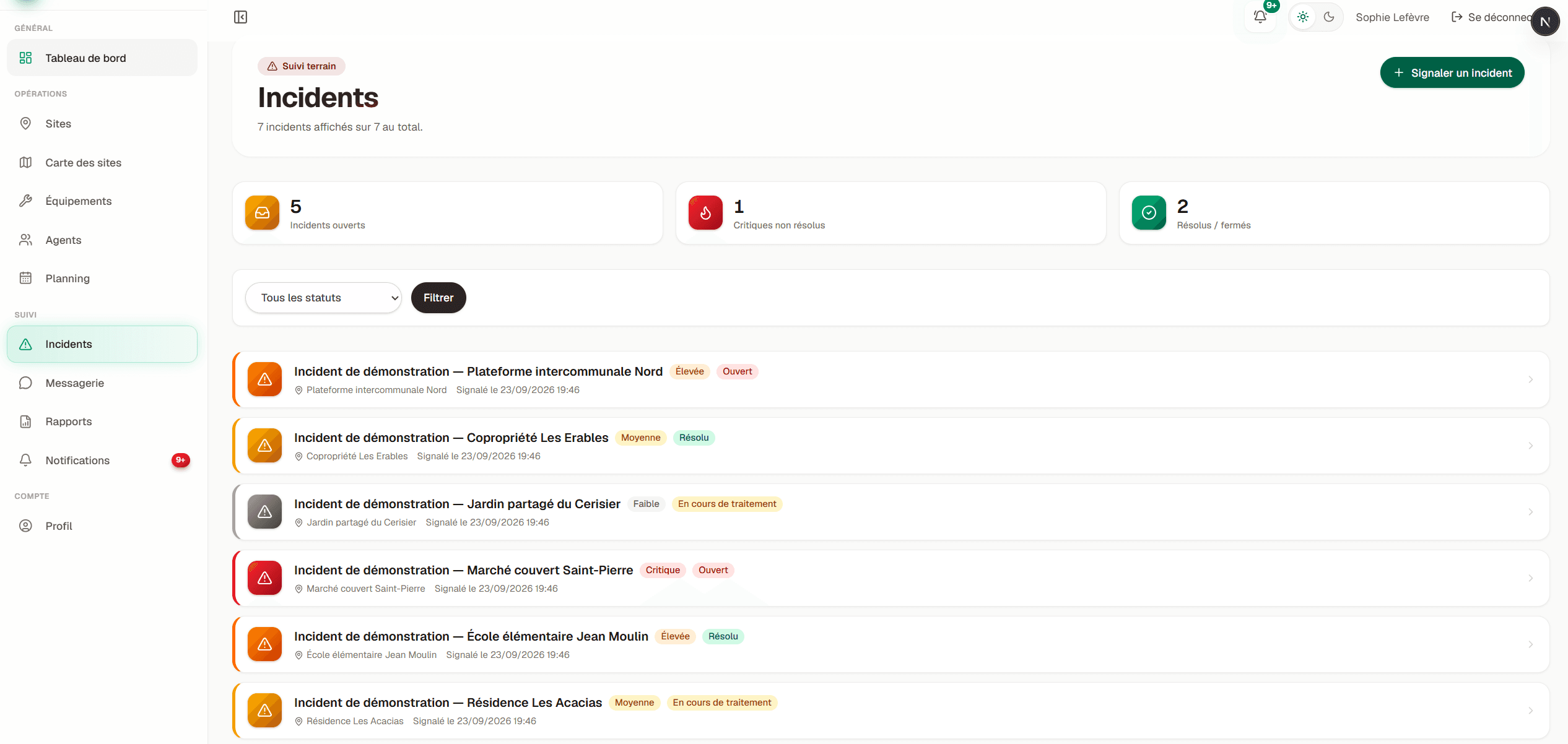Click warning icon of Plateforme intercommunale Nord incident
The height and width of the screenshot is (744, 1568).
pos(264,379)
